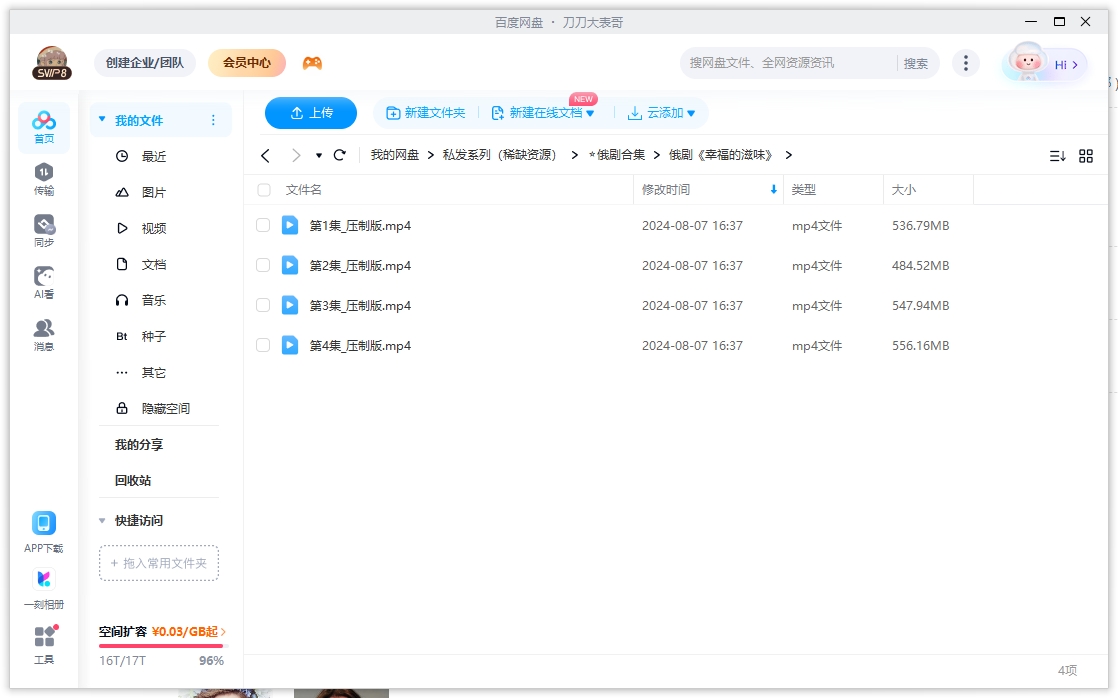This screenshot has height=698, width=1118.
Task: Check the select-all files checkbox
Action: (x=263, y=189)
